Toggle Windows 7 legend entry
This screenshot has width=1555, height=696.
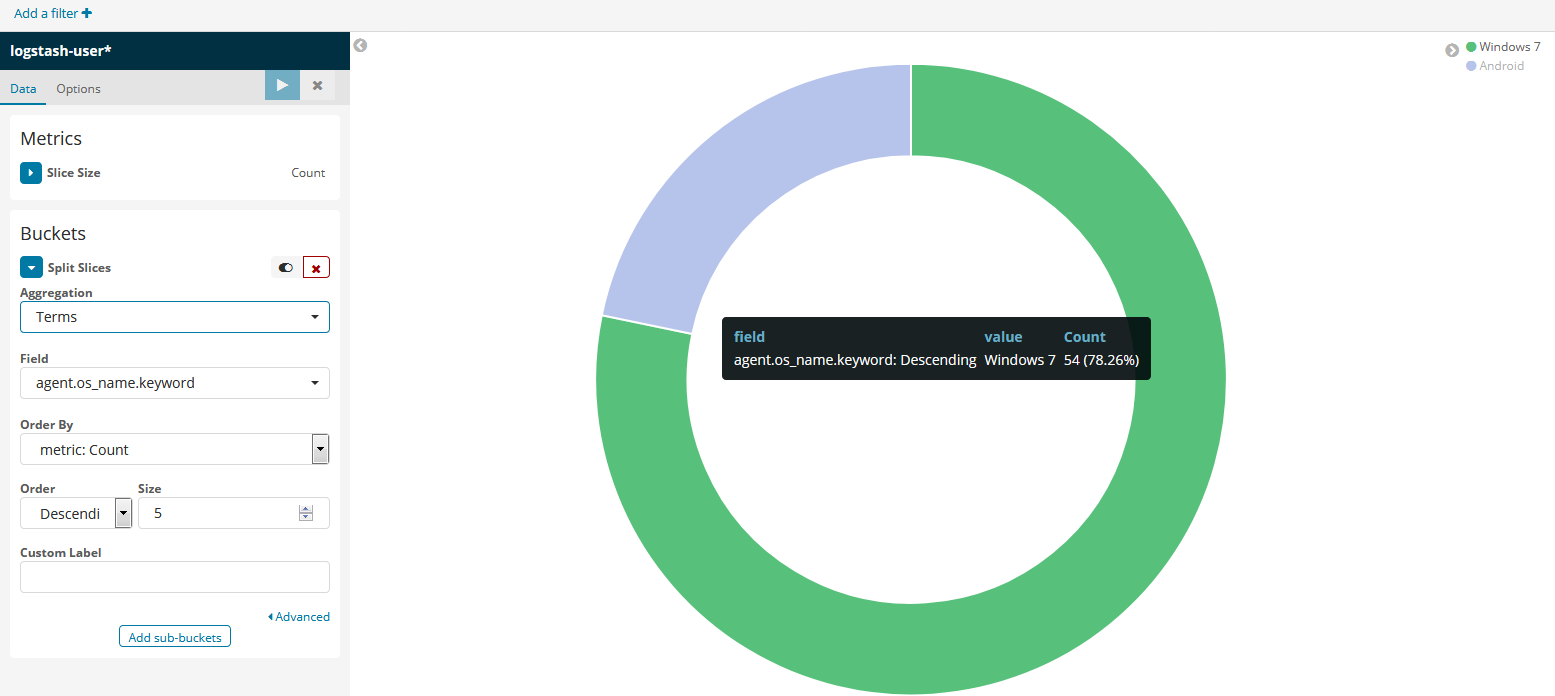pyautogui.click(x=1509, y=47)
